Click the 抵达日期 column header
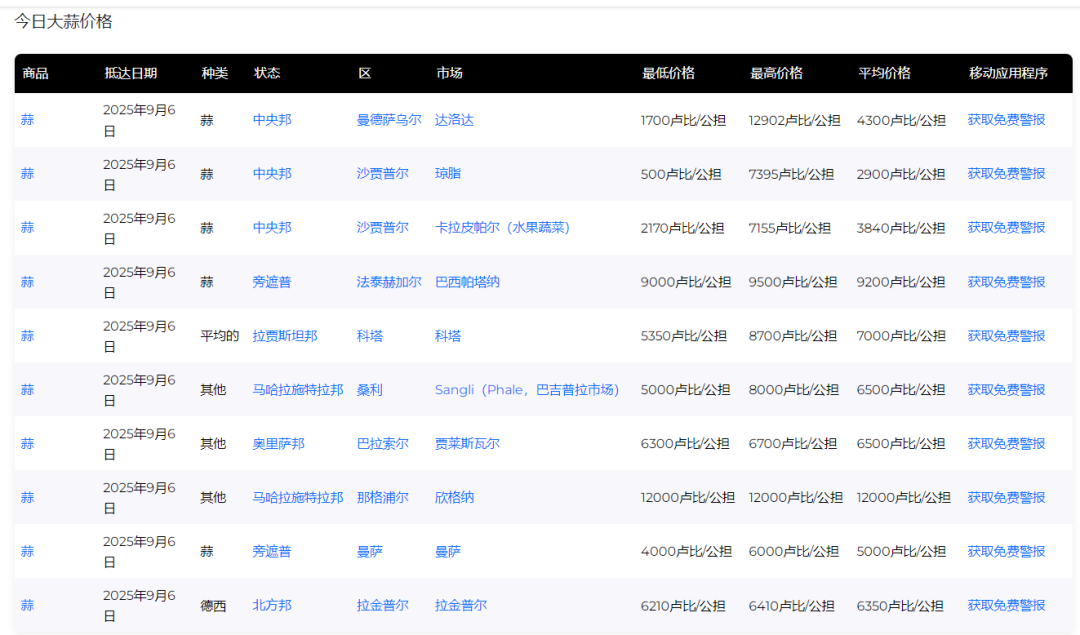The height and width of the screenshot is (635, 1080). (x=130, y=74)
